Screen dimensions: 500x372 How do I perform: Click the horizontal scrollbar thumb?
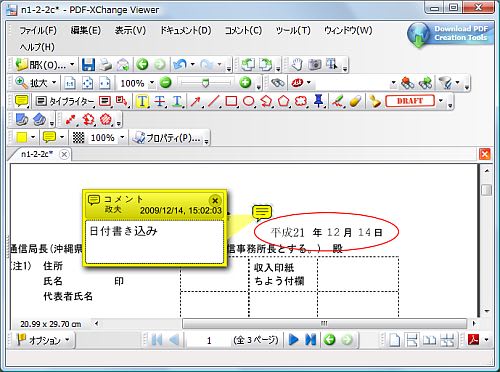[x=324, y=323]
